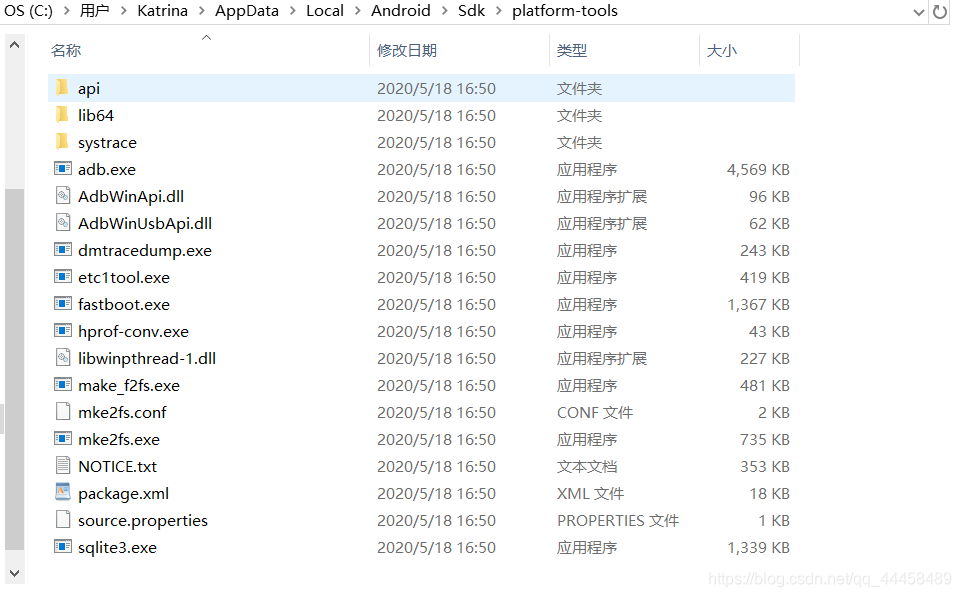
Task: Navigate to OS (C:) in breadcrumb
Action: (28, 11)
